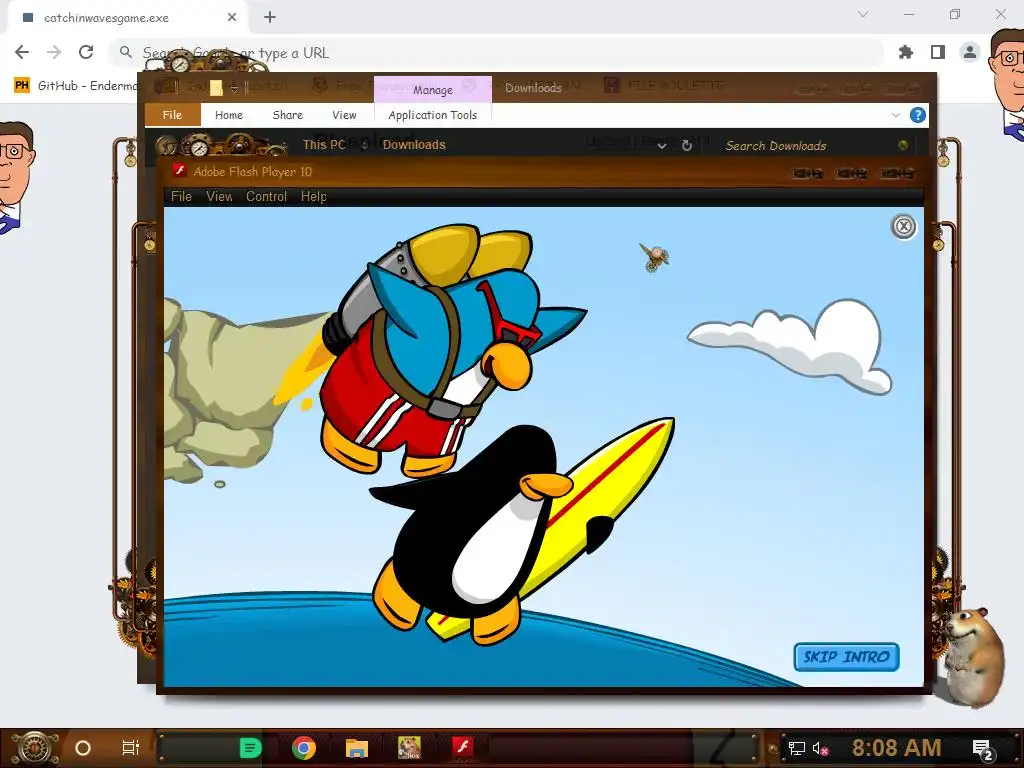Viewport: 1024px width, 768px height.
Task: Open Task View on the taskbar
Action: (x=131, y=748)
